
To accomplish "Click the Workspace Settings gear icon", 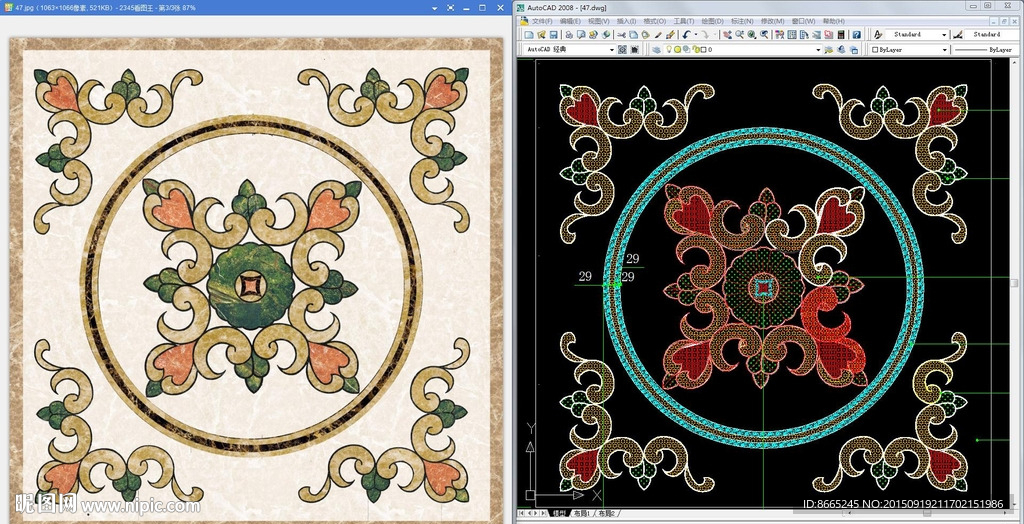I will tap(621, 49).
